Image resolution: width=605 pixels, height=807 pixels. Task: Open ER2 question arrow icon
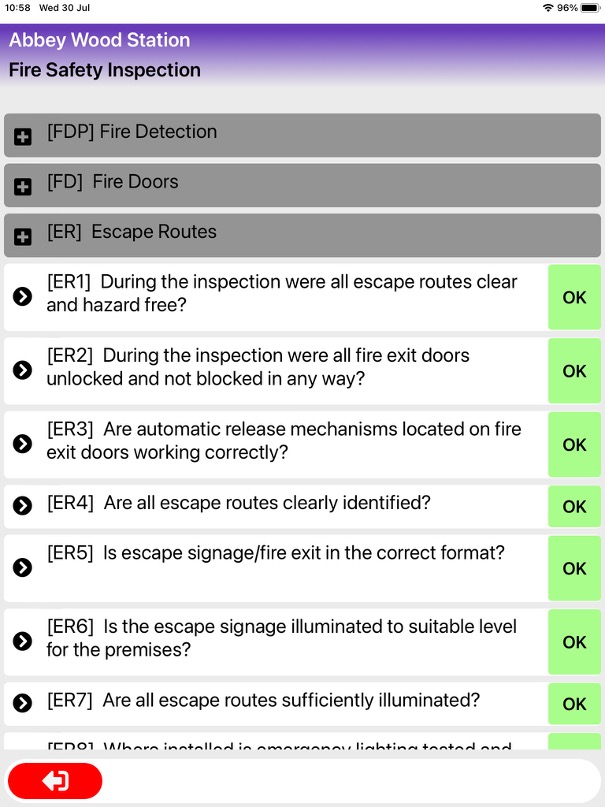(22, 370)
